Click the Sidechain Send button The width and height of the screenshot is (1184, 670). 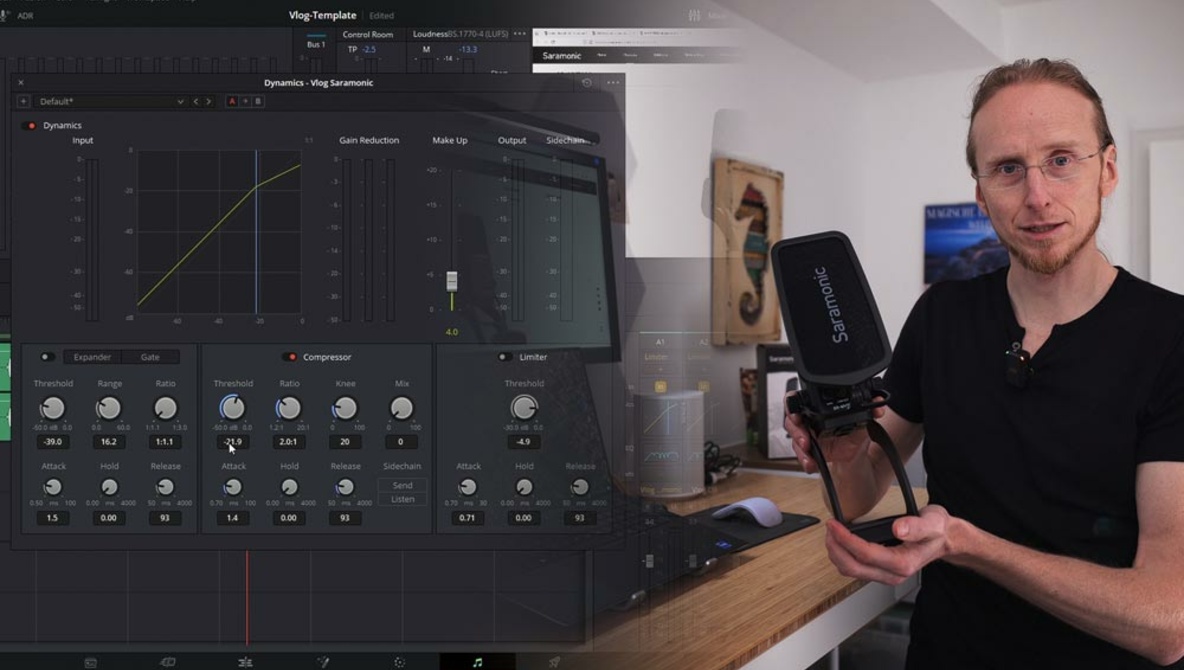[402, 485]
